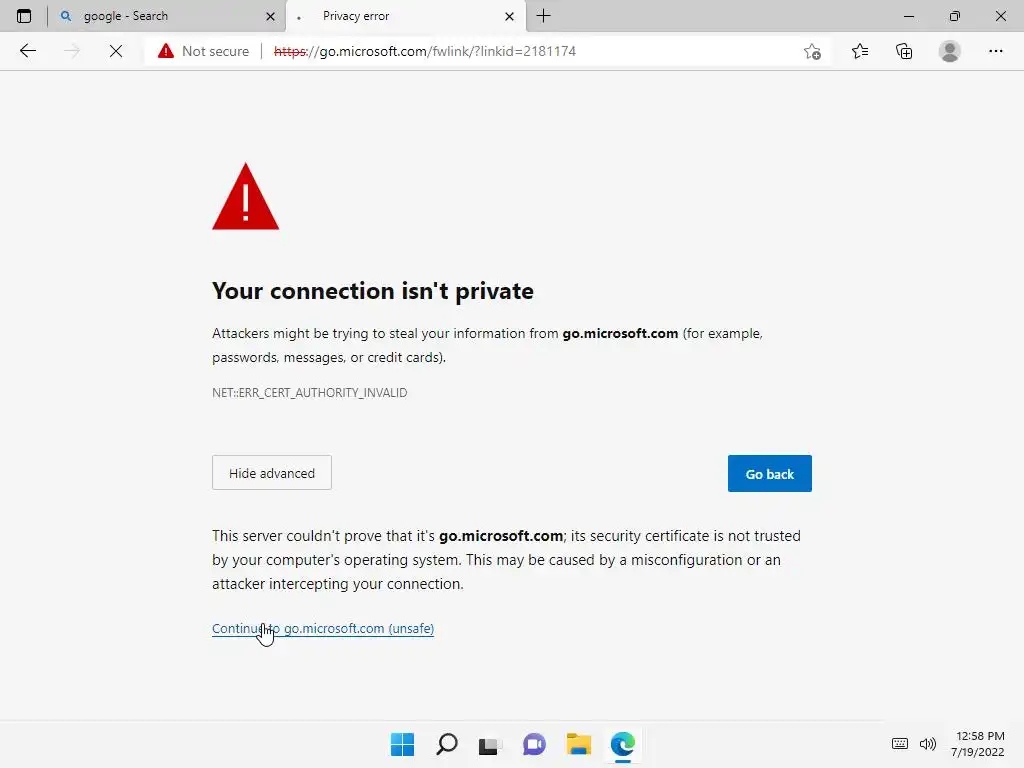Open Settings and more menu

click(995, 51)
